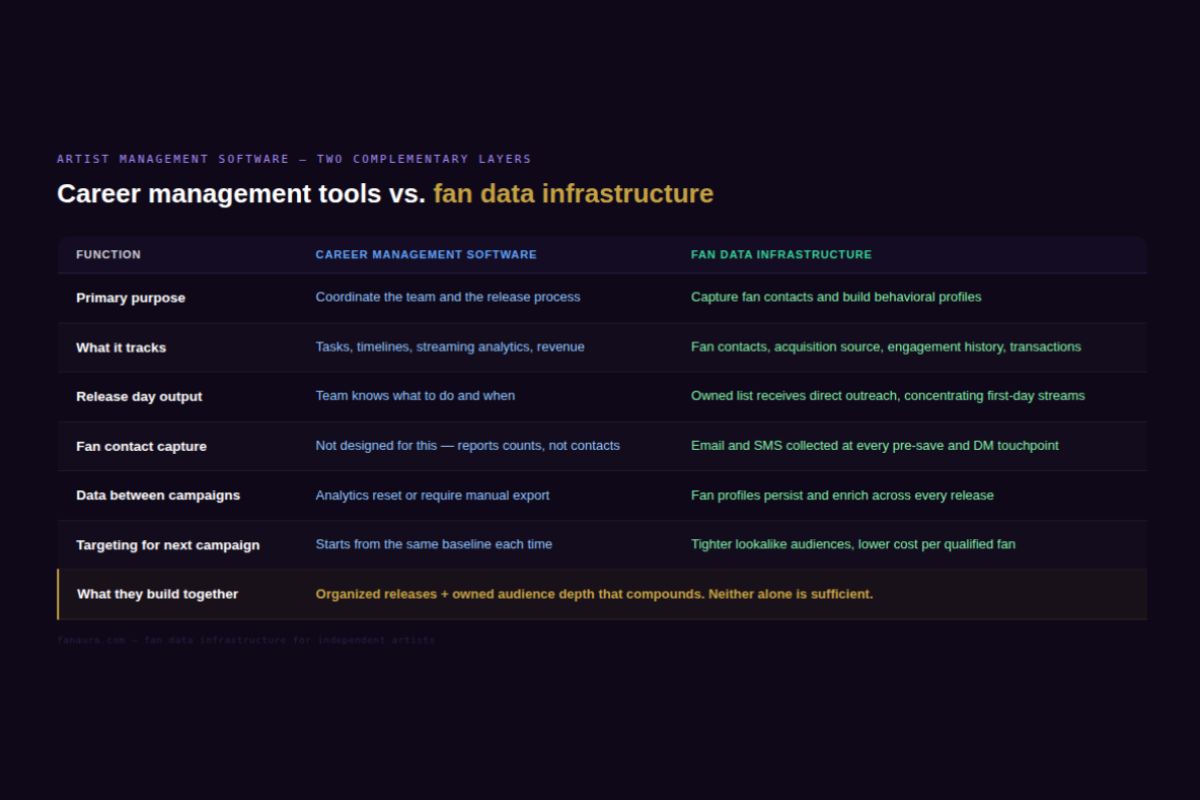Image resolution: width=1200 pixels, height=800 pixels.
Task: Click 'Fan contacts, acquisition source, engagement history, transactions'
Action: [x=886, y=347]
